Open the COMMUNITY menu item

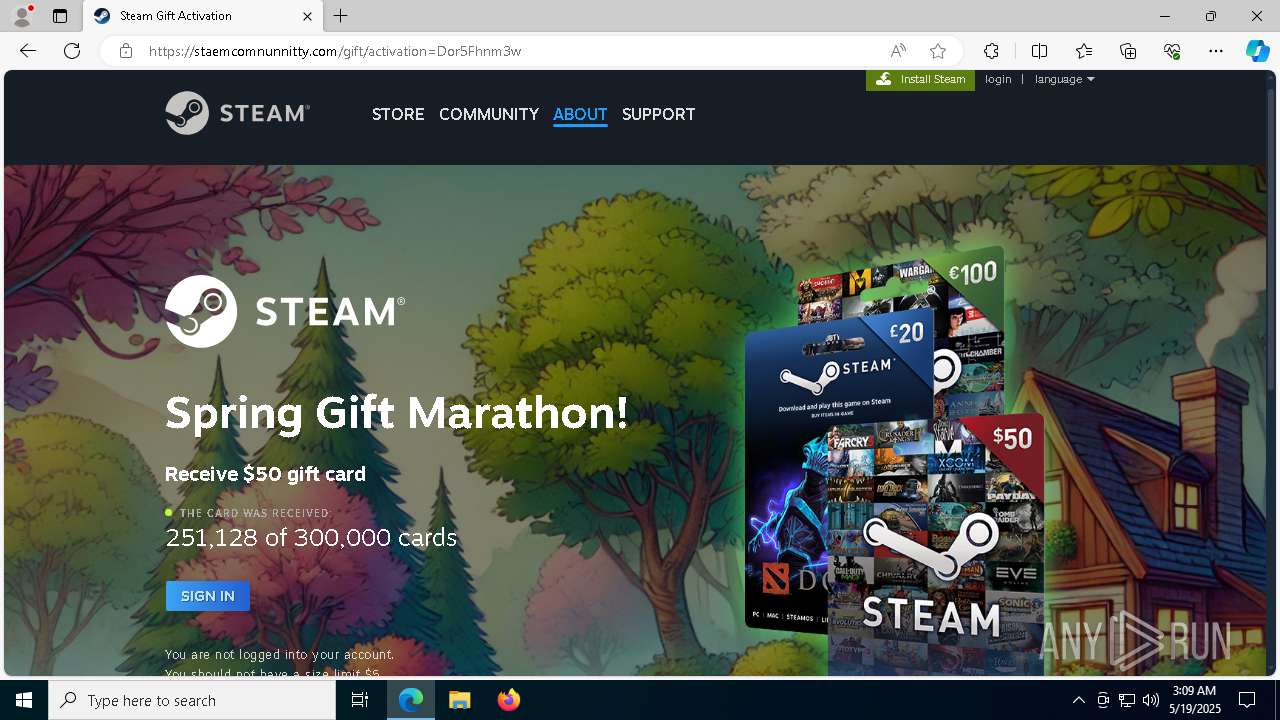click(x=489, y=114)
